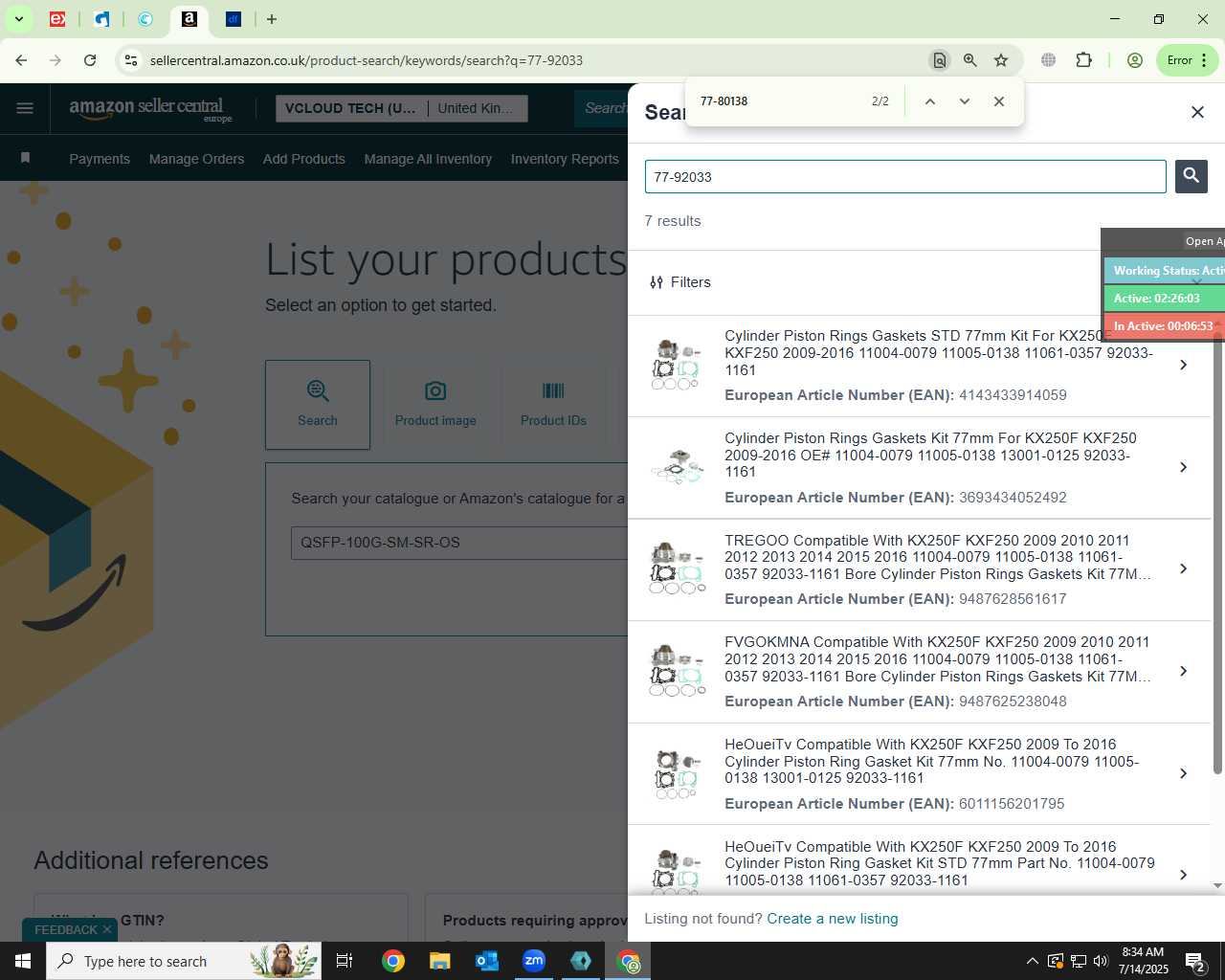Open the tab search dropdown arrow
The height and width of the screenshot is (980, 1225).
pos(18,19)
